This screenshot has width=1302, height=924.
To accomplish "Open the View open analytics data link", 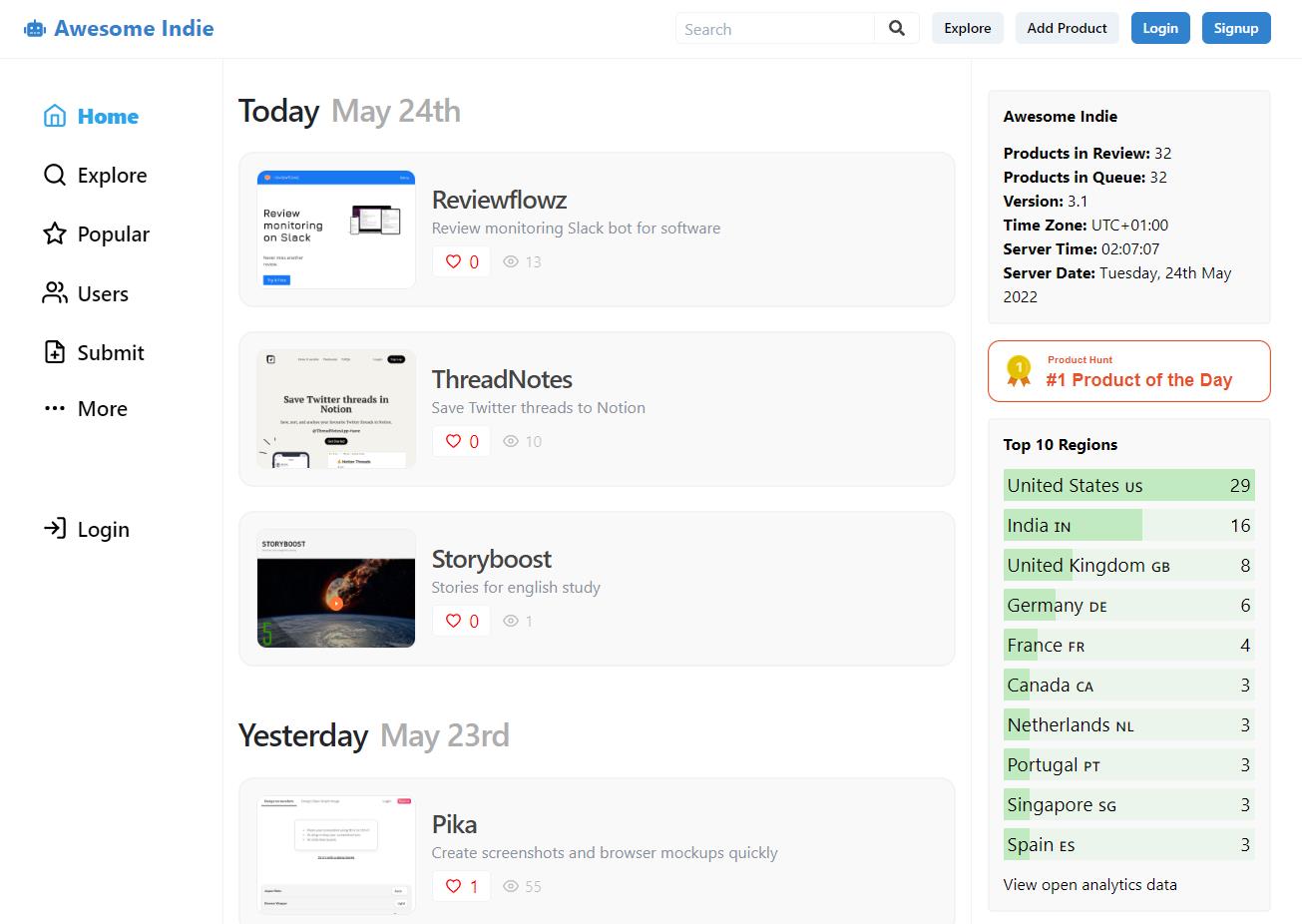I will (x=1090, y=884).
